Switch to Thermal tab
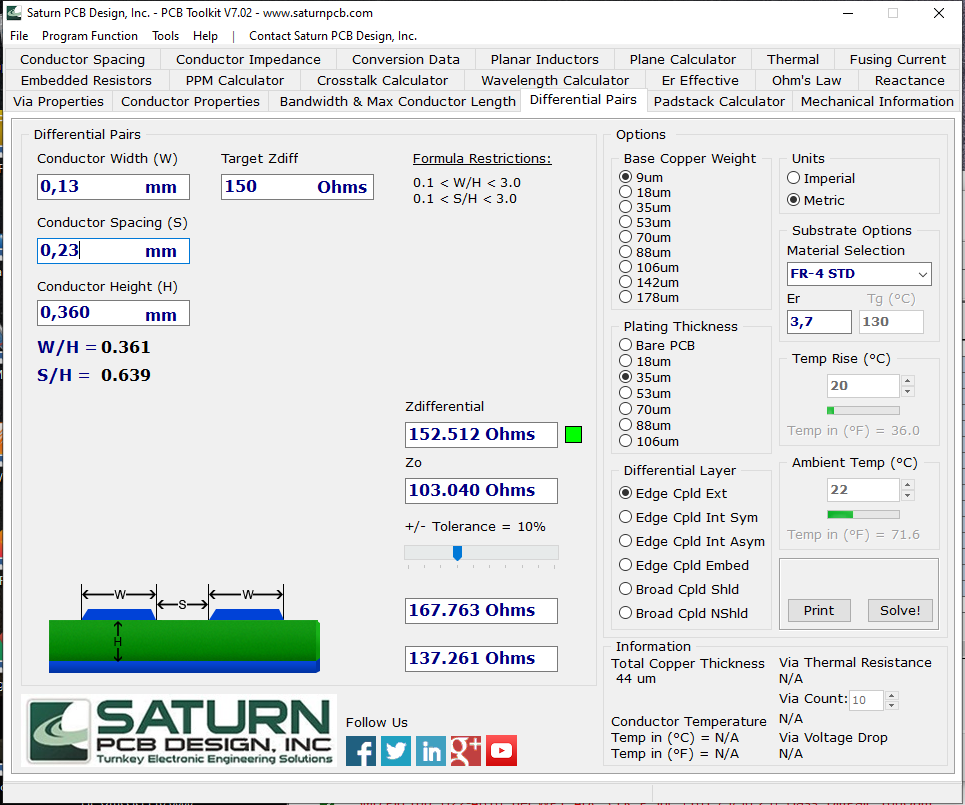The width and height of the screenshot is (965, 805). (x=793, y=60)
